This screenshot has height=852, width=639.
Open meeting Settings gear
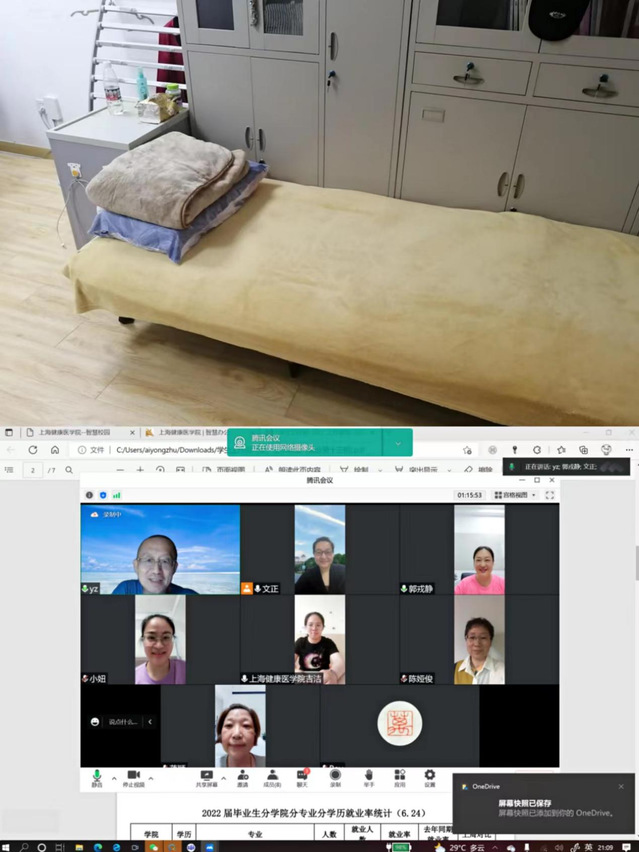pyautogui.click(x=430, y=776)
